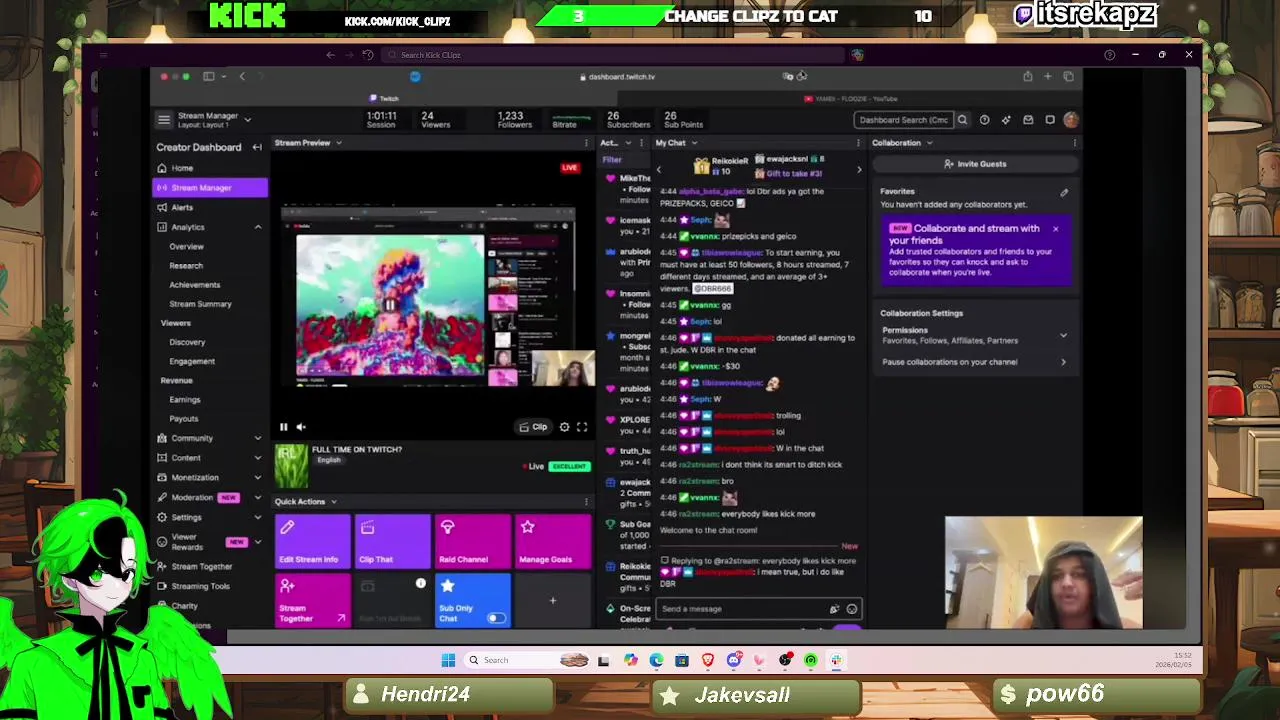Open Research under Analytics

(186, 265)
